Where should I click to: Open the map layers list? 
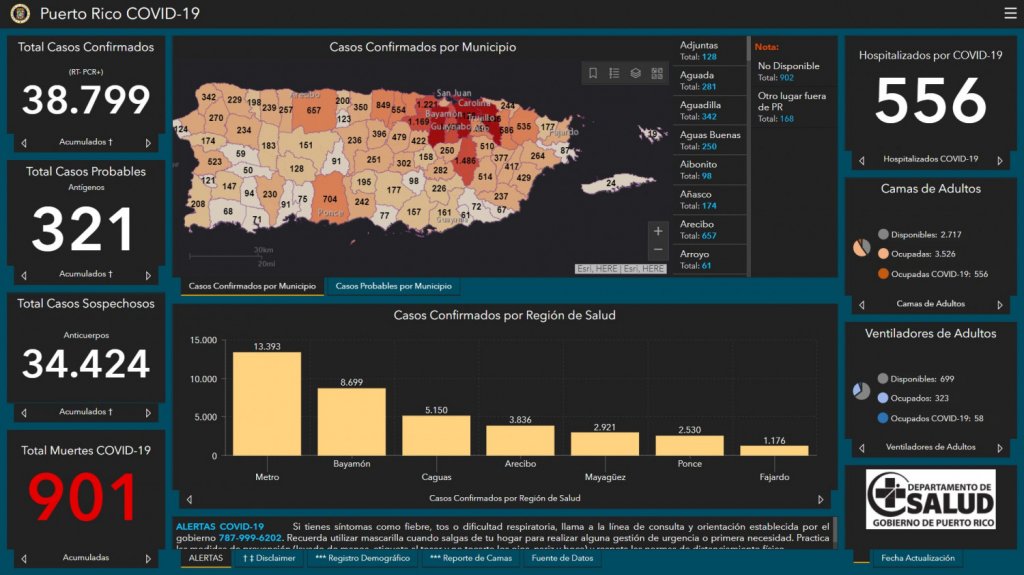635,73
